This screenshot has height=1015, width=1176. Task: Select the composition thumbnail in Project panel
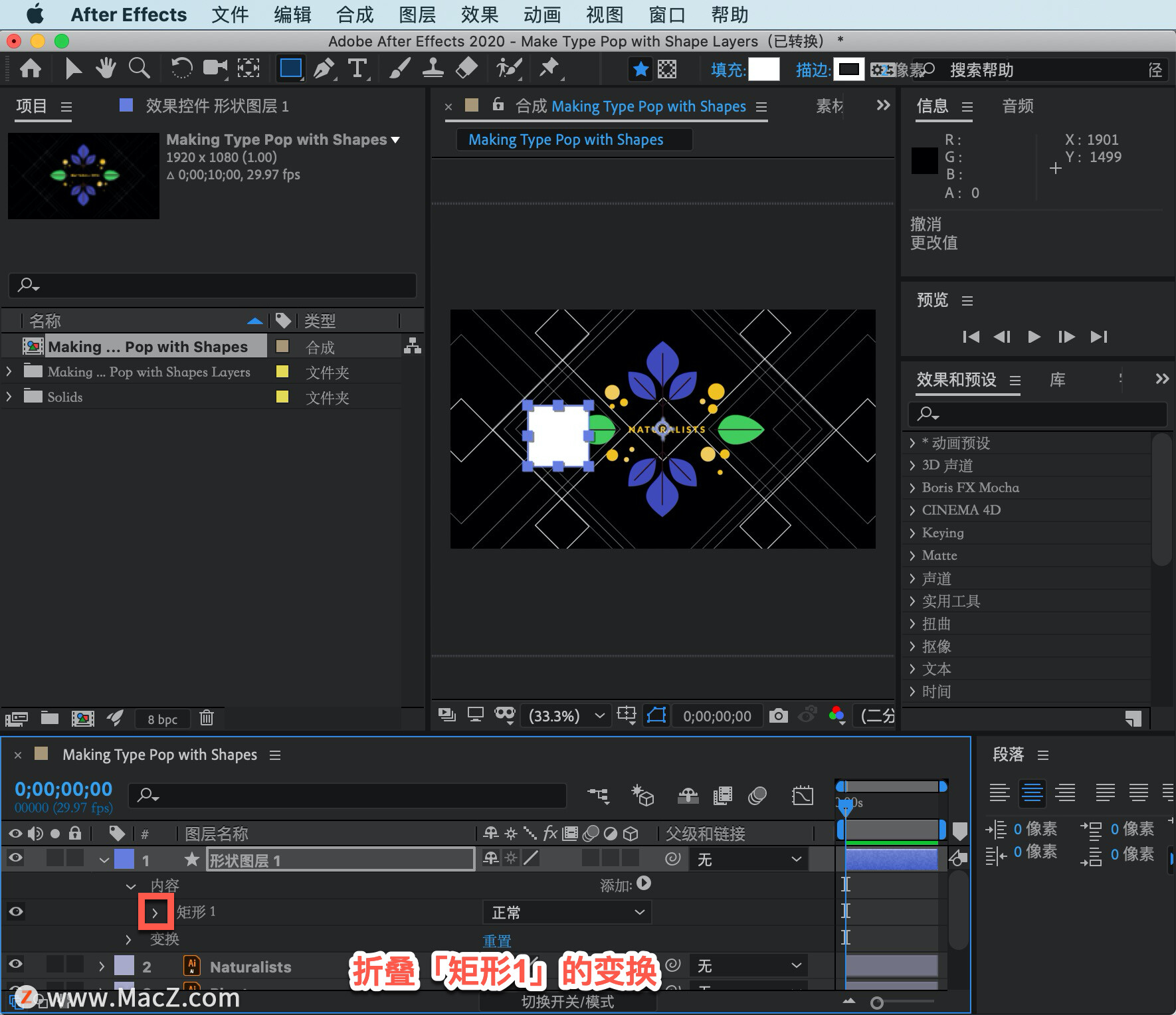tap(84, 176)
